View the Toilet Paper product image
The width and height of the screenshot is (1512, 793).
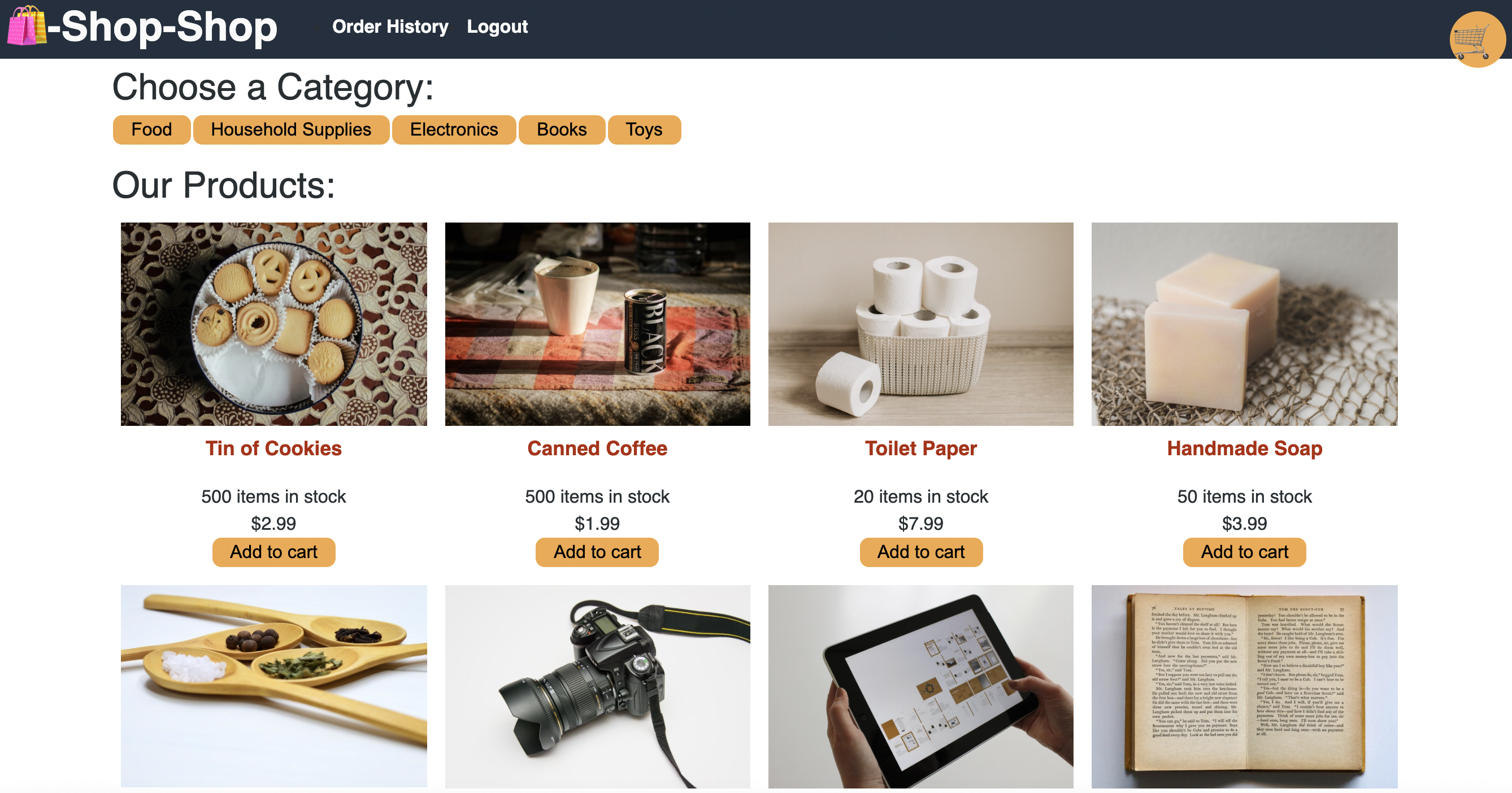(920, 324)
